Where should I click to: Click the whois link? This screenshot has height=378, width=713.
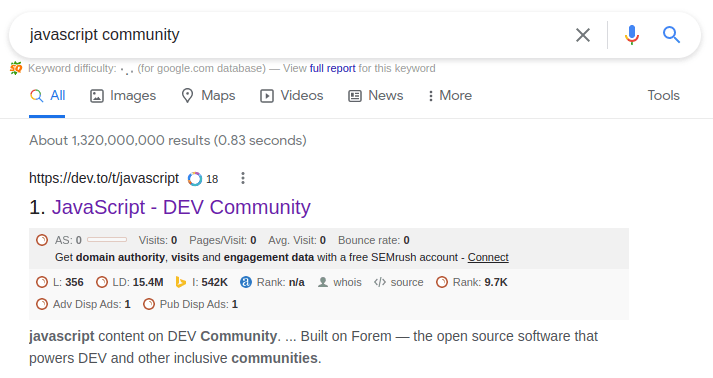point(347,282)
